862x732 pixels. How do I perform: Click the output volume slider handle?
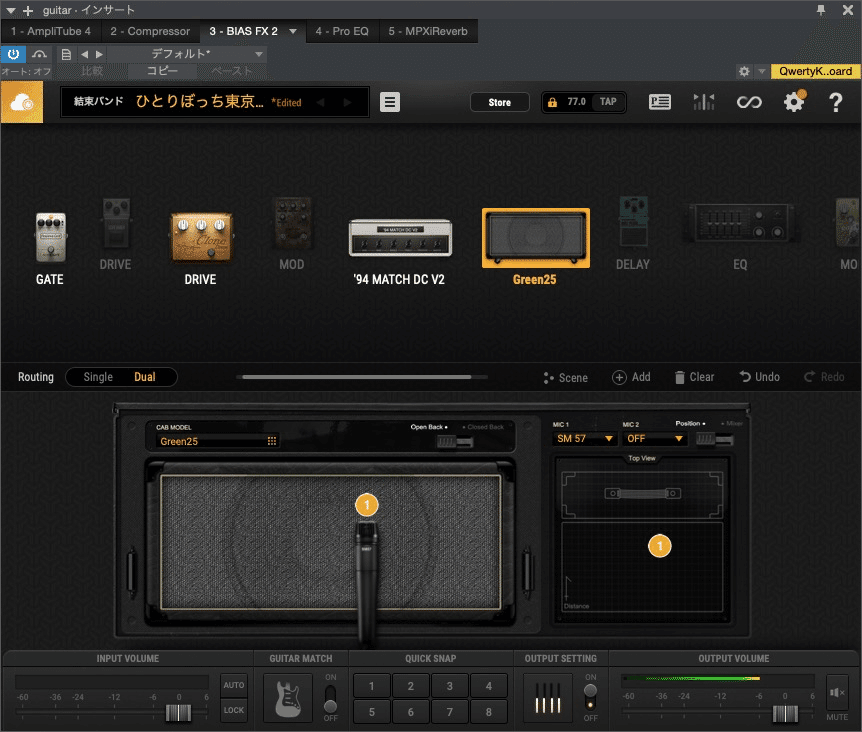pyautogui.click(x=785, y=713)
